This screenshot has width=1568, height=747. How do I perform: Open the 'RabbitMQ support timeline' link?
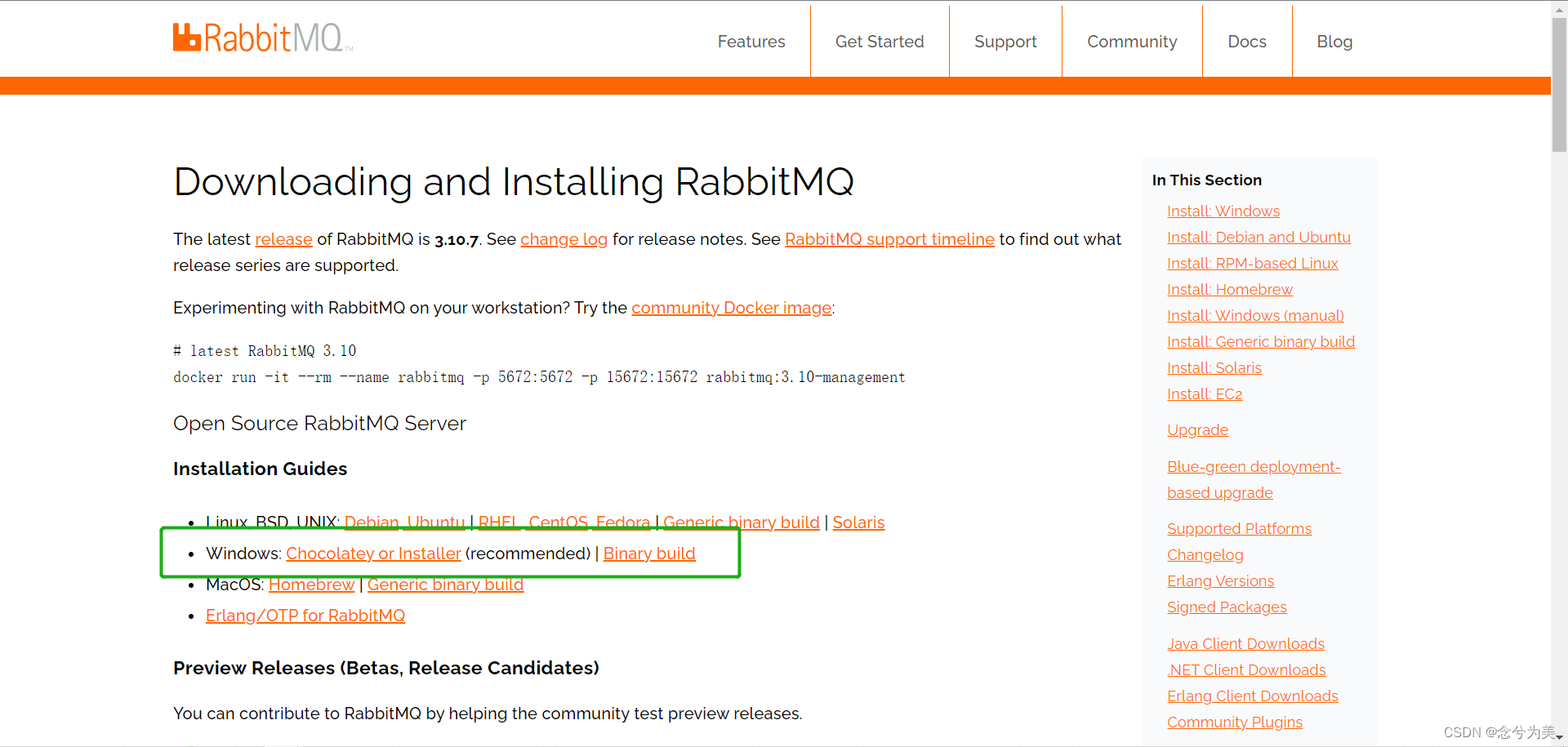[x=889, y=239]
